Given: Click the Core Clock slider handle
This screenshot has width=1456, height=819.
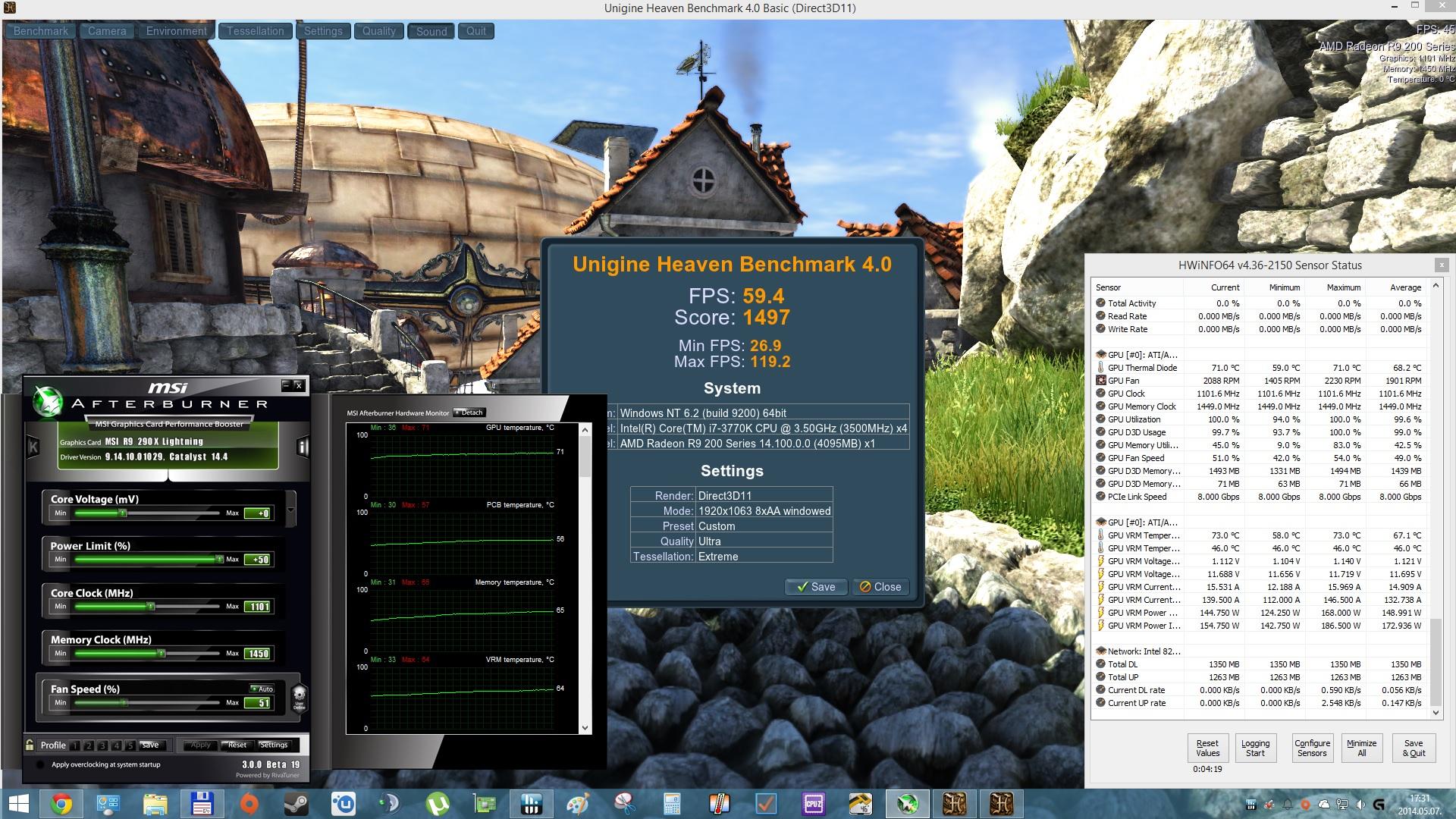Looking at the screenshot, I should pyautogui.click(x=151, y=607).
